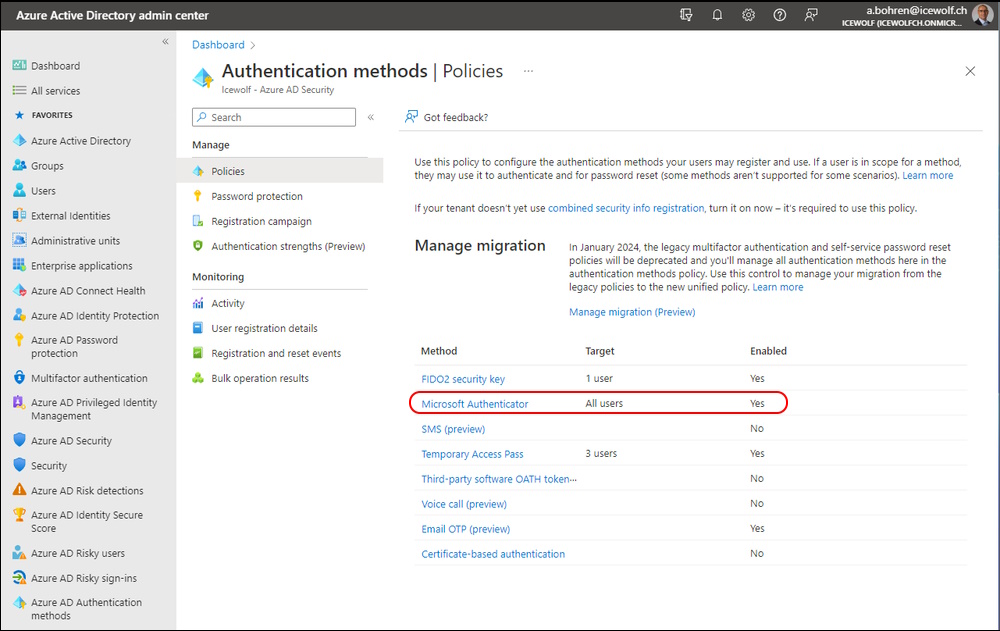The height and width of the screenshot is (631, 1000).
Task: Click the Administrative units icon
Action: coord(19,240)
